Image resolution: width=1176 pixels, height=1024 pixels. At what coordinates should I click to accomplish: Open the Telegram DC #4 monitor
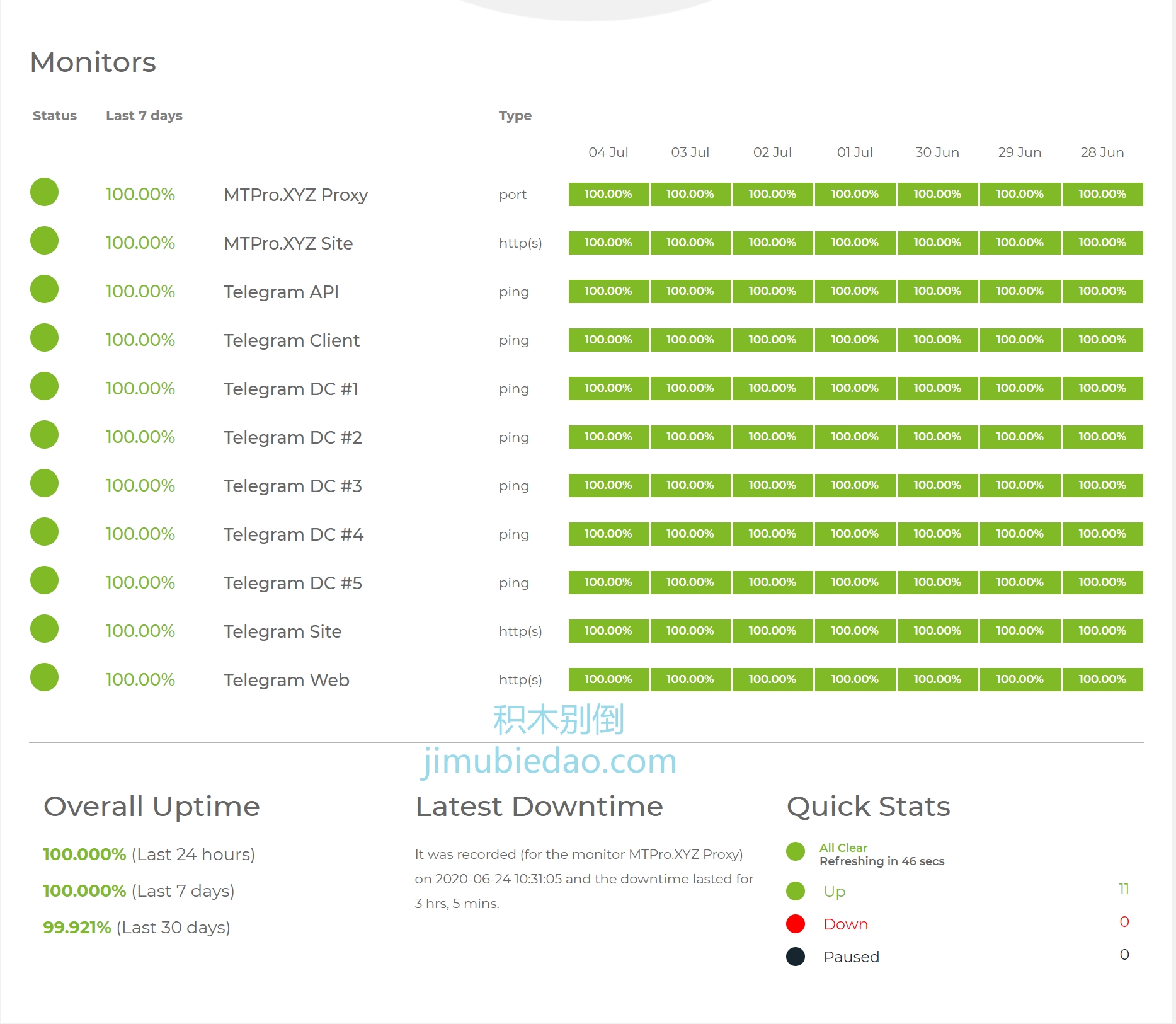pos(294,534)
